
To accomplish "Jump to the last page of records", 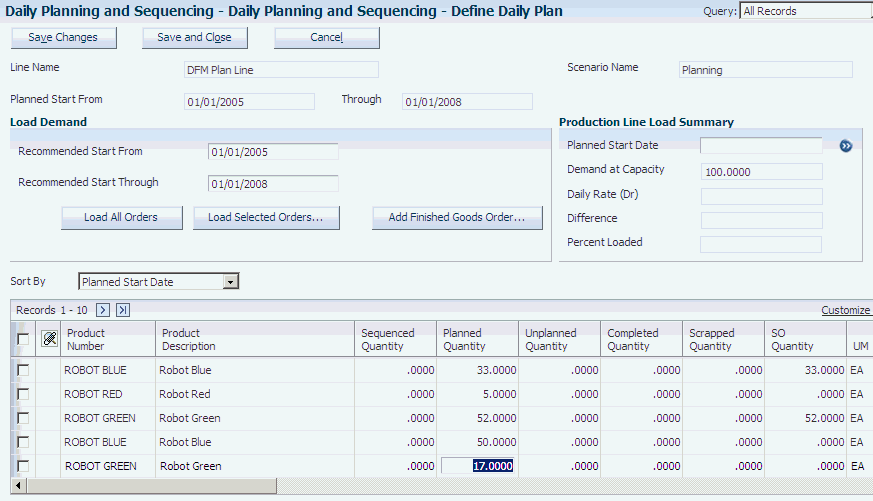I will coord(123,310).
